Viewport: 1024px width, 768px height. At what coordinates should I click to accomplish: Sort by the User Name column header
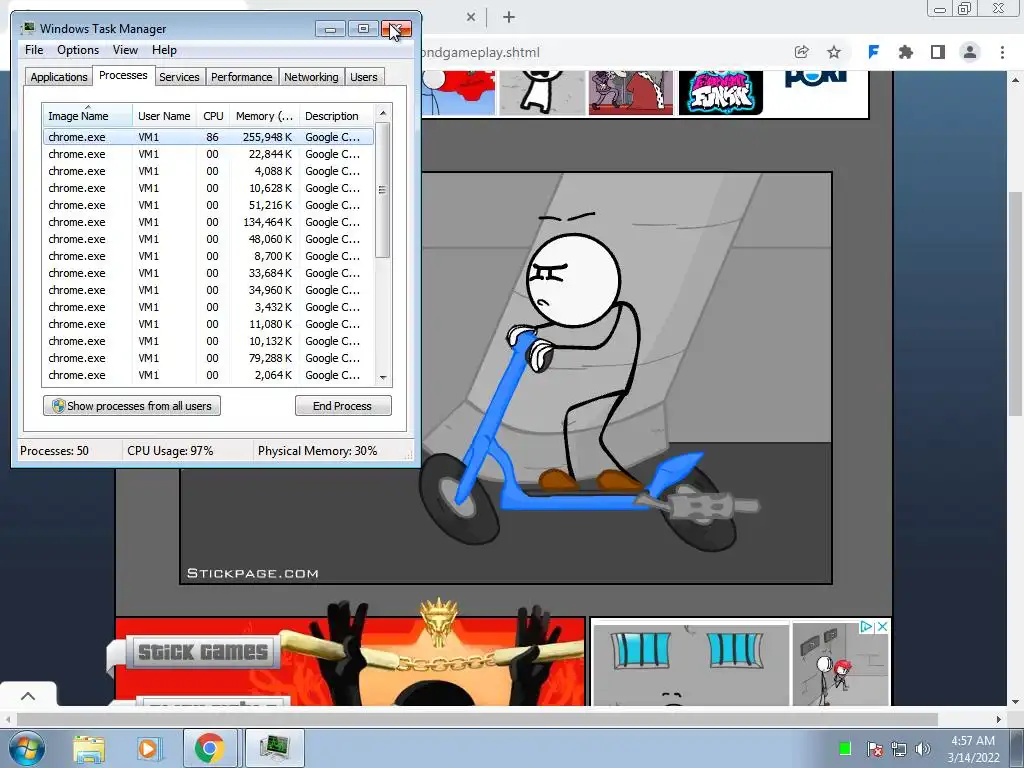click(x=164, y=116)
